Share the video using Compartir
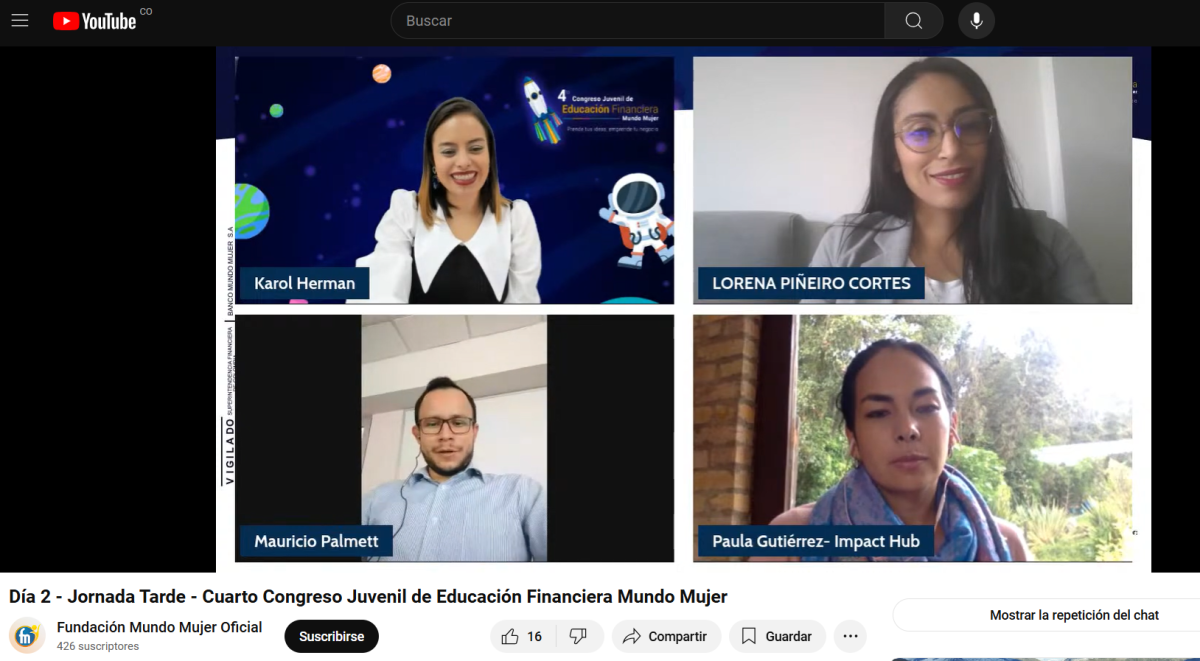This screenshot has width=1200, height=661. click(x=665, y=636)
